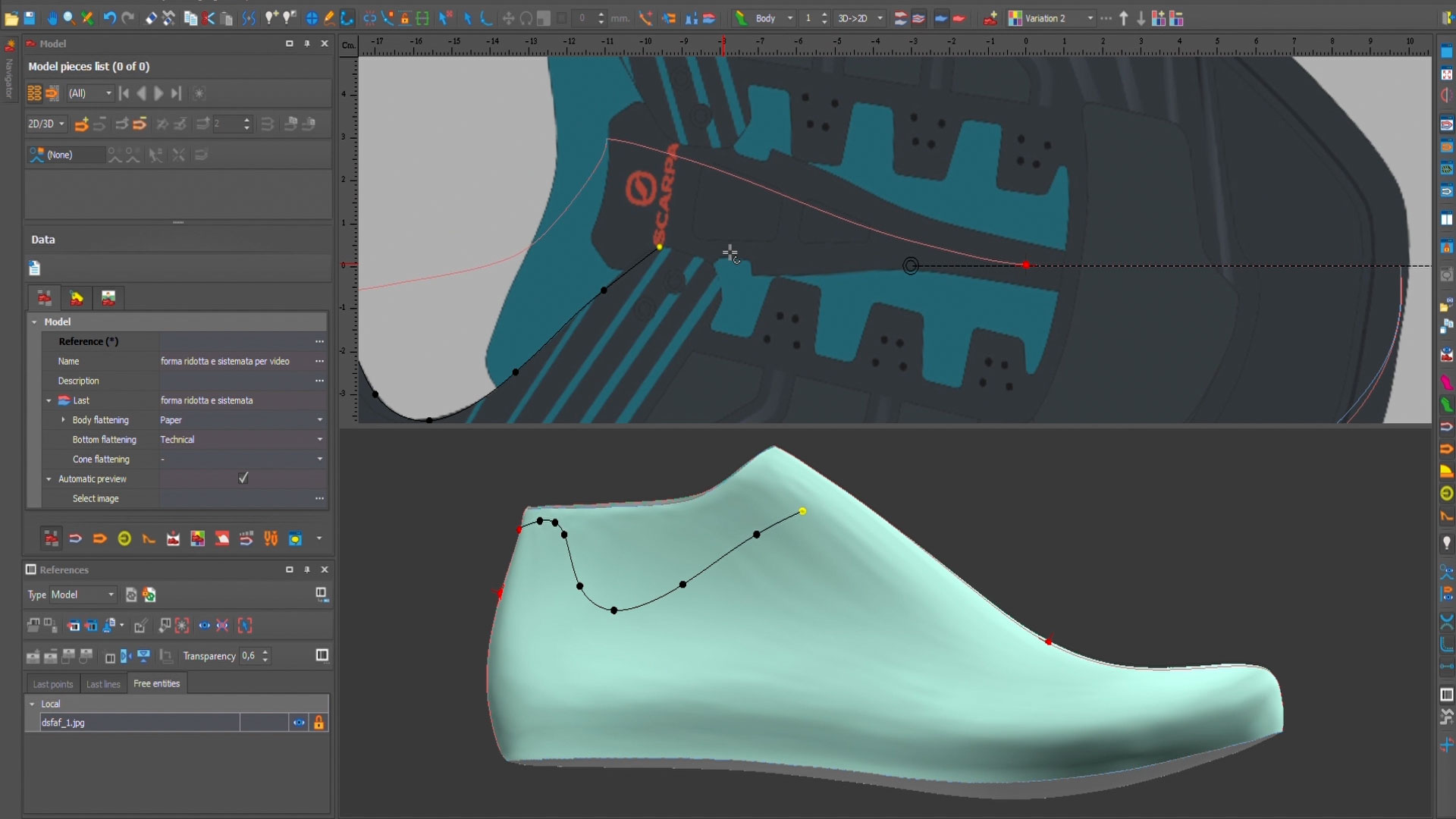Viewport: 1456px width, 819px height.
Task: Click the scissors cut icon
Action: [x=209, y=18]
